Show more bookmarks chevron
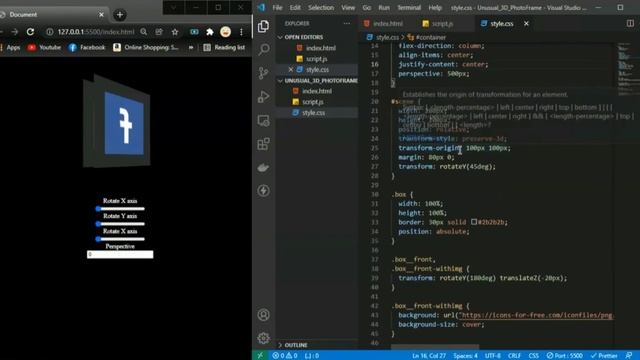 (x=191, y=48)
